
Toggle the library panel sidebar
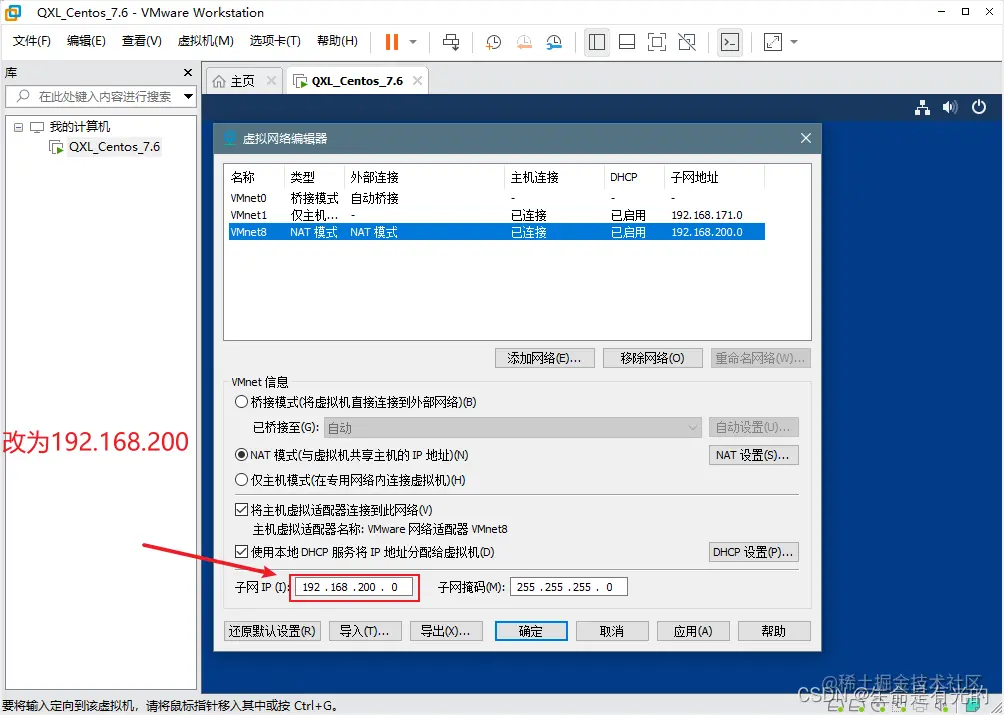[596, 42]
